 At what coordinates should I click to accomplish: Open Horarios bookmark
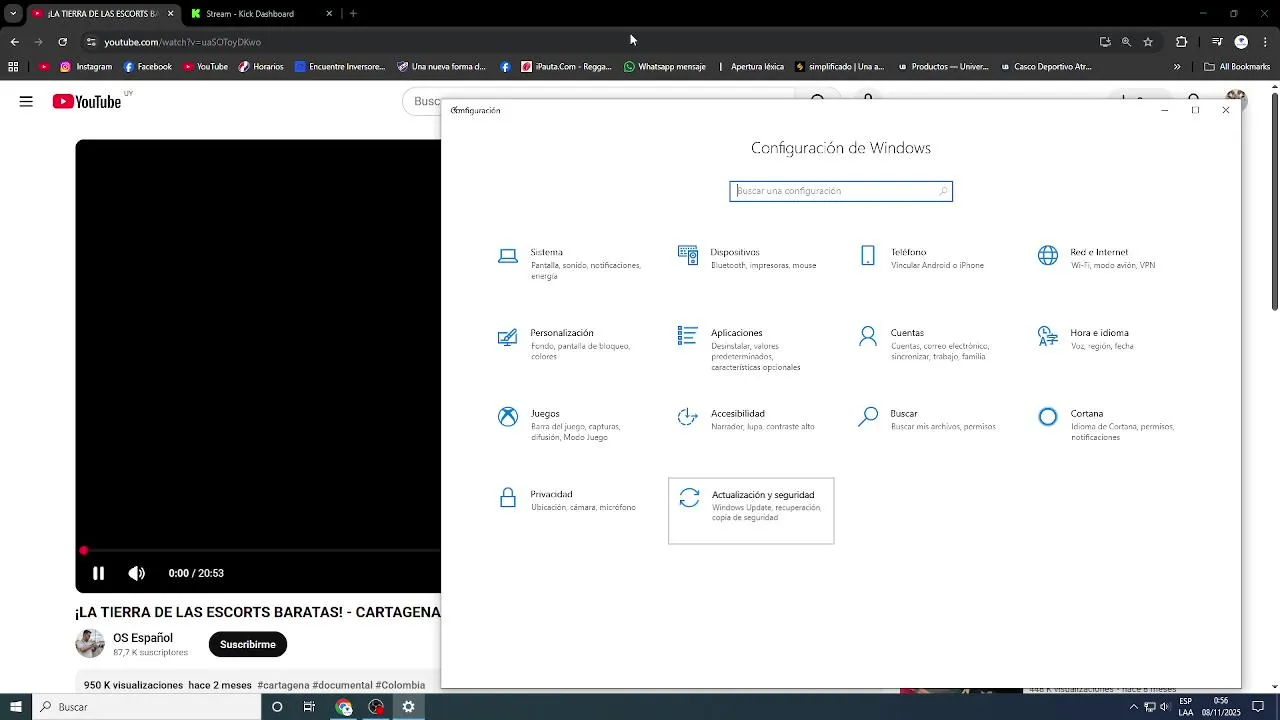[x=261, y=67]
